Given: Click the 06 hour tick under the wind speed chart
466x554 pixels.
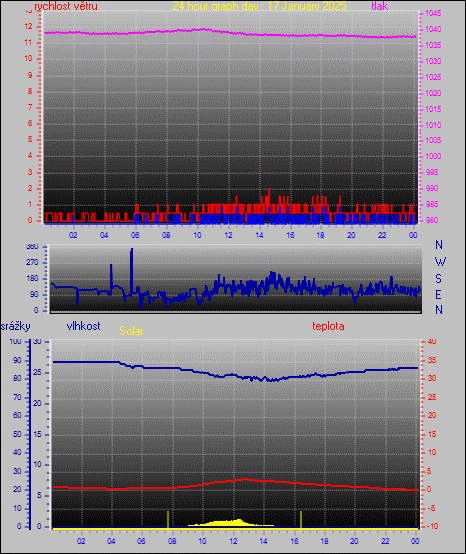Looking at the screenshot, I should [135, 235].
